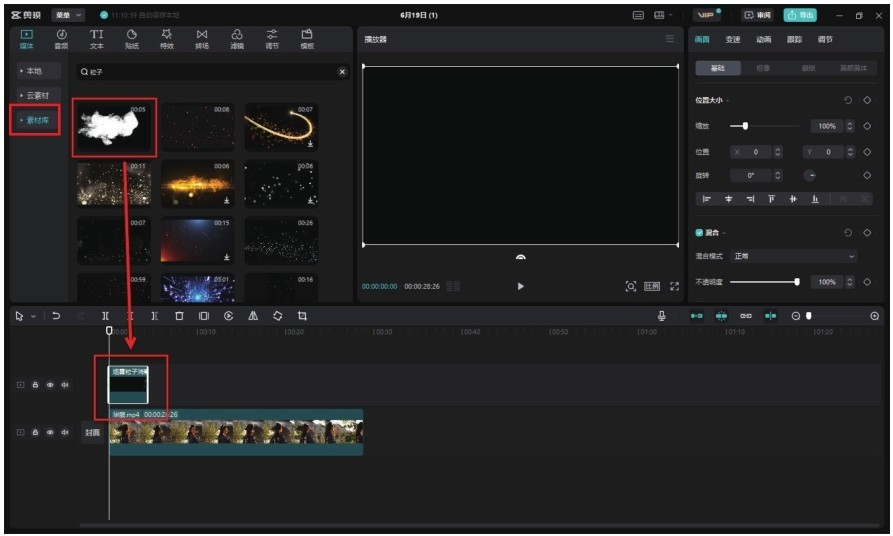Select the Cutout (抠像) sub-tab

[763, 68]
